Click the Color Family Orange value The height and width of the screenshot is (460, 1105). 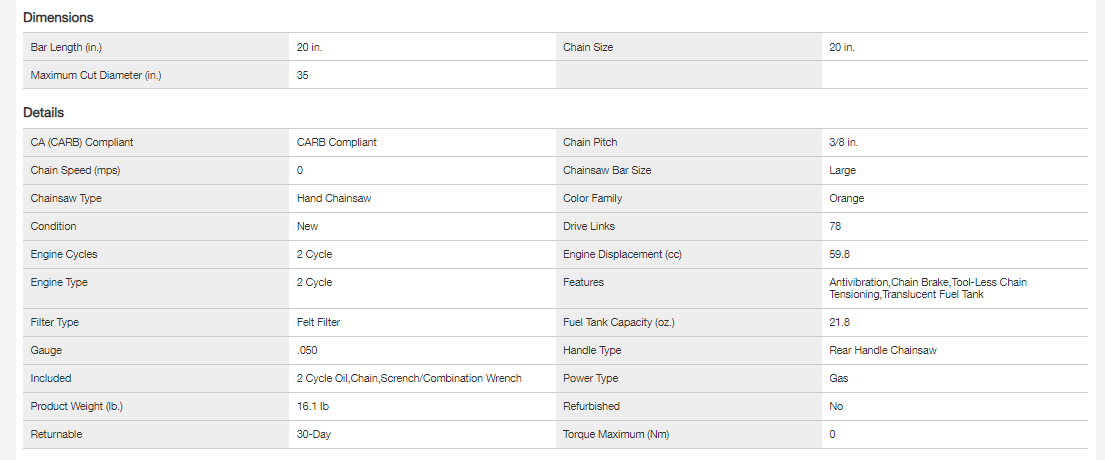(x=847, y=198)
